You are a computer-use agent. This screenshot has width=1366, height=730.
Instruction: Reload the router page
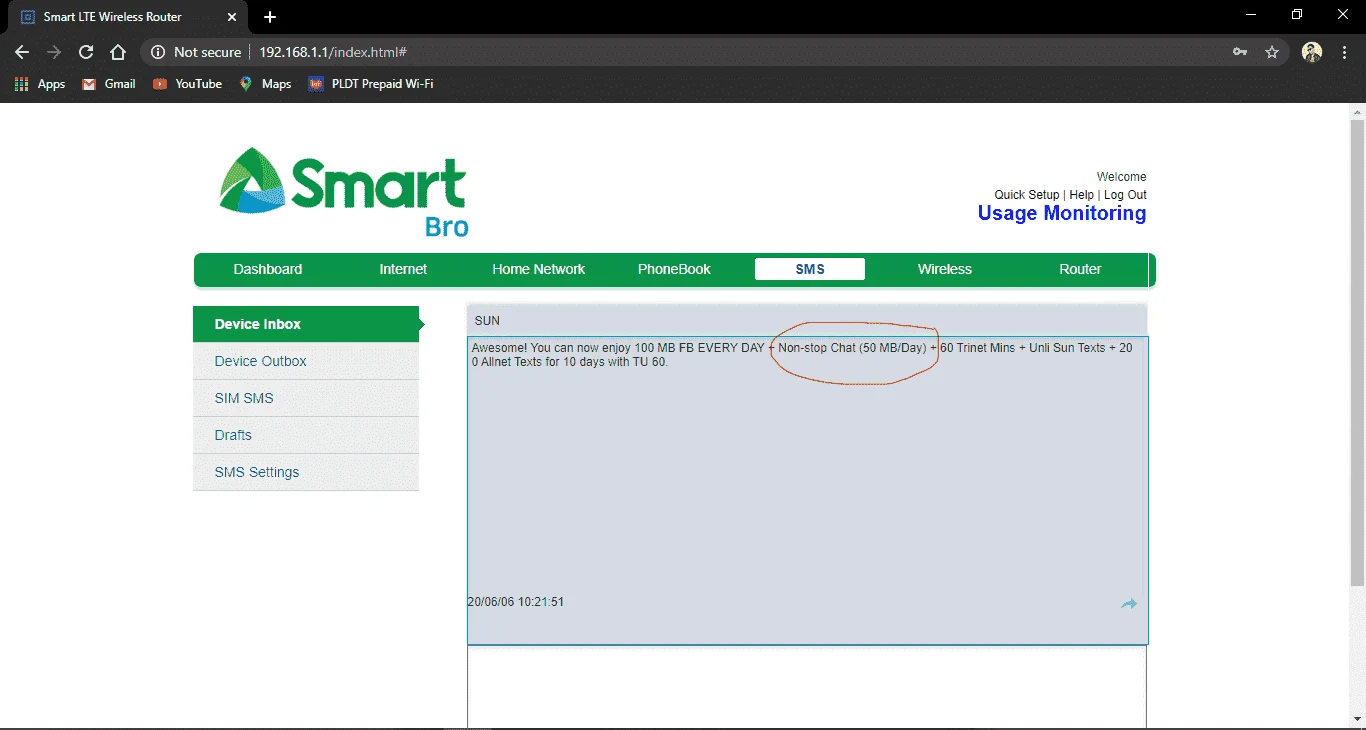86,52
